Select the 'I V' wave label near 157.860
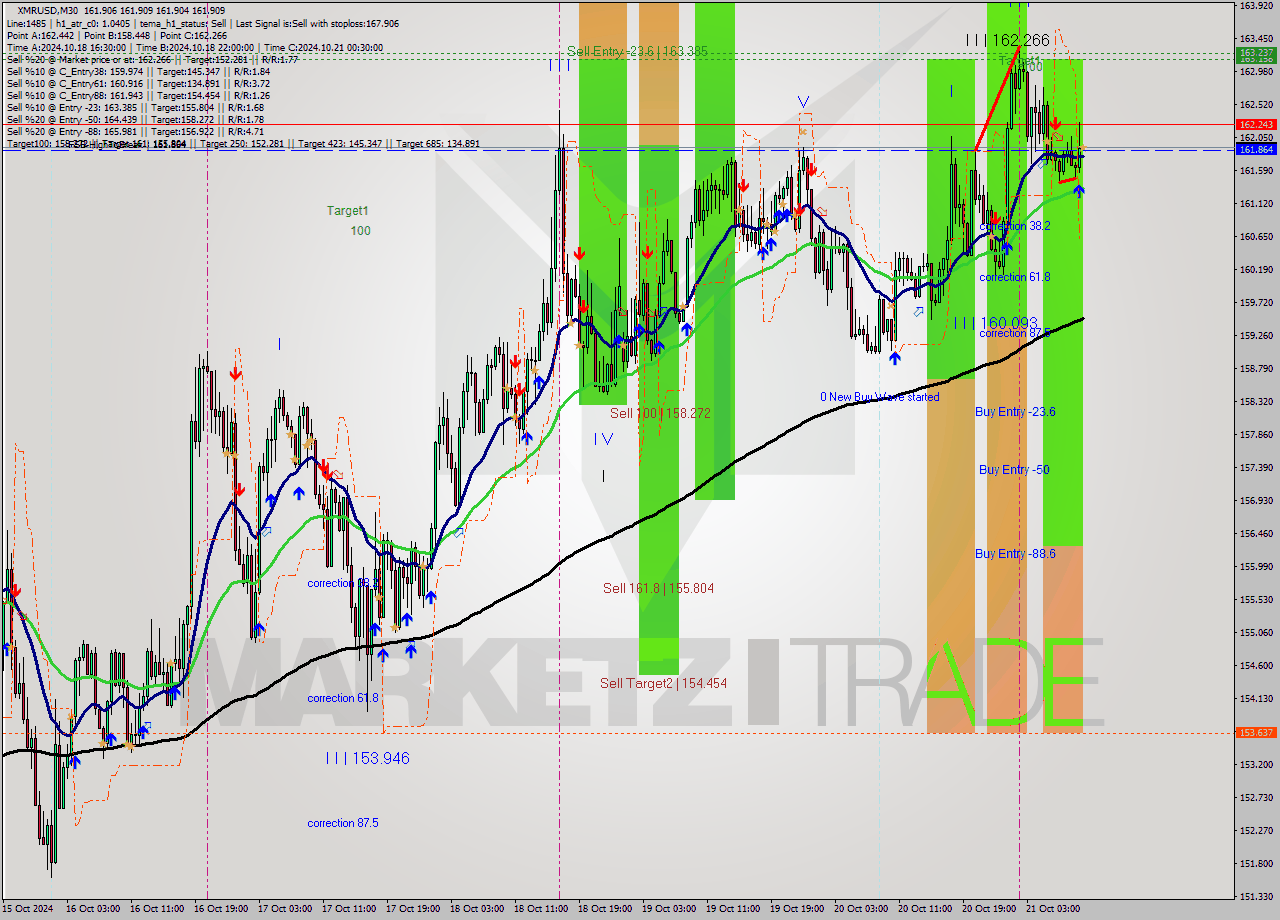The image size is (1280, 920). [603, 439]
